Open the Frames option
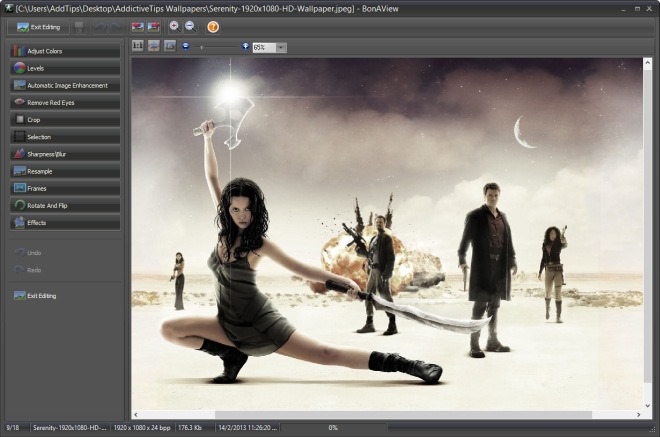660x437 pixels. 65,189
